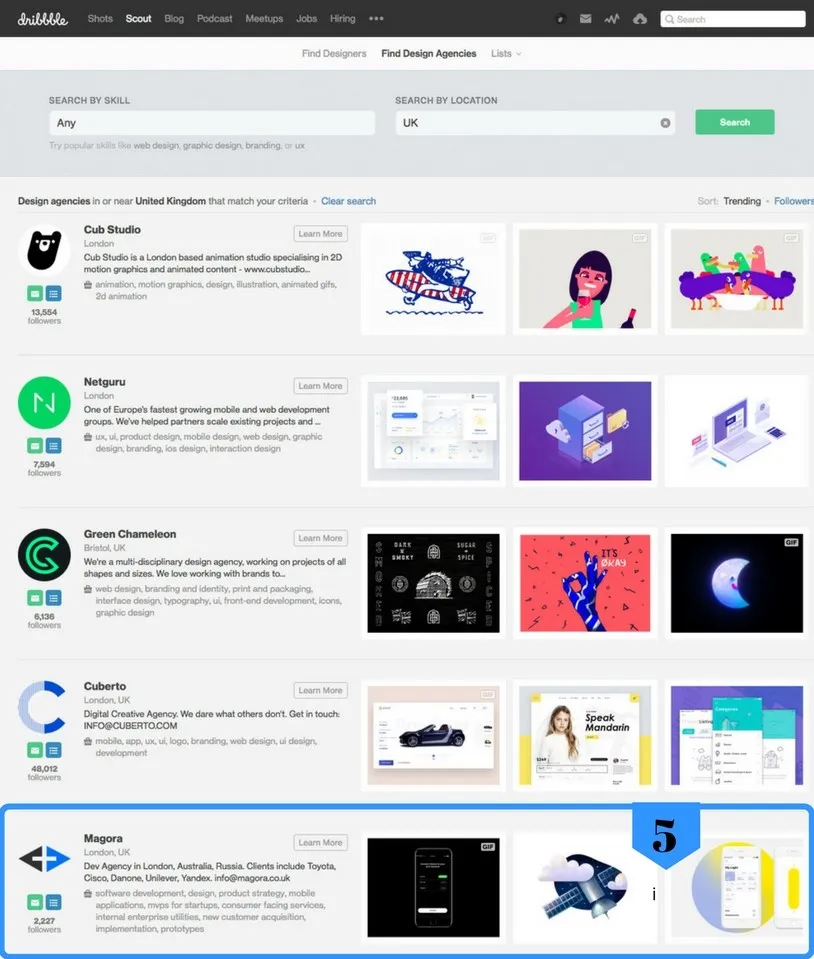The image size is (814, 959).
Task: Switch to Find Designers tab
Action: point(334,53)
